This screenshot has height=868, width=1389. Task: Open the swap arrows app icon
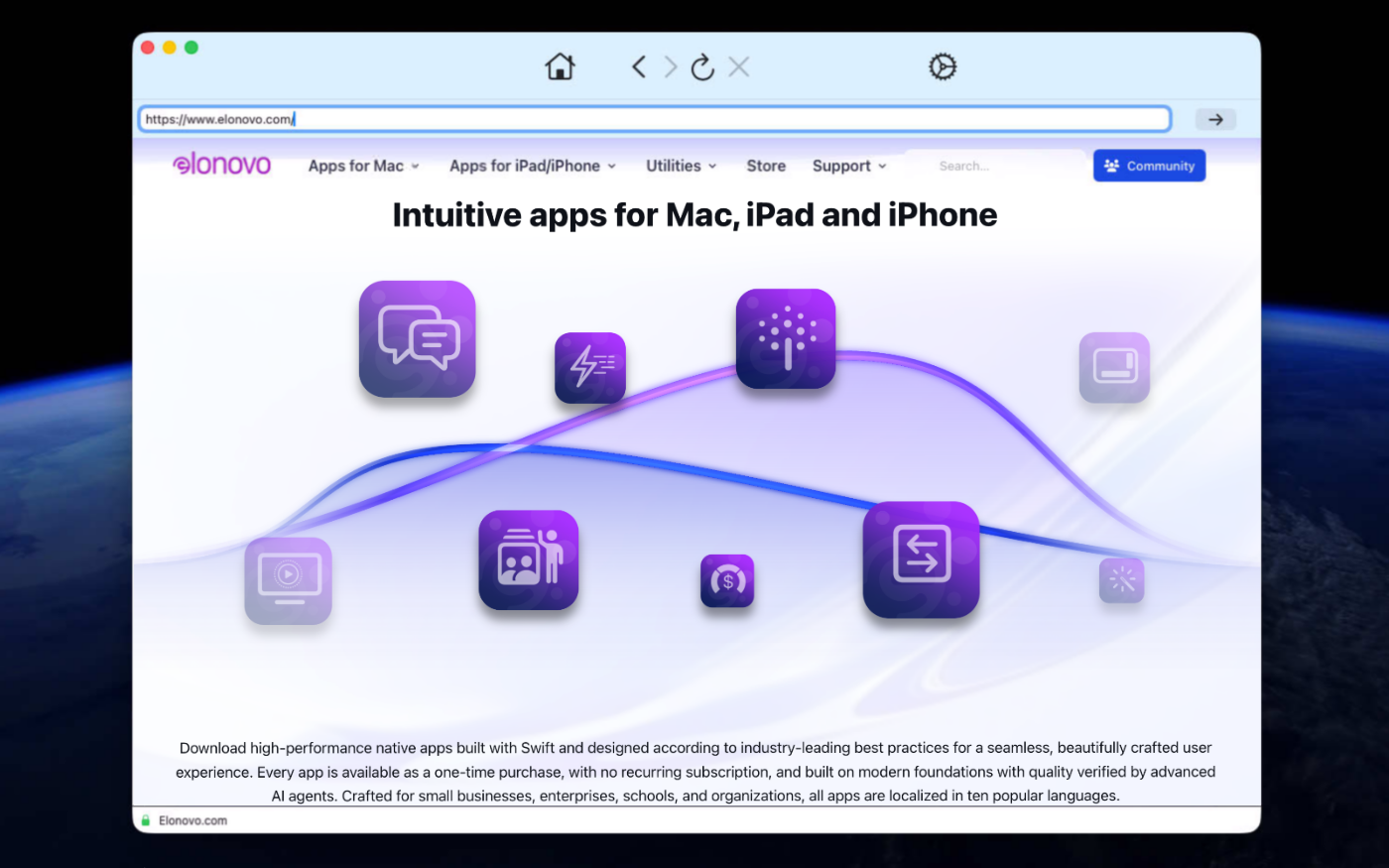(922, 559)
